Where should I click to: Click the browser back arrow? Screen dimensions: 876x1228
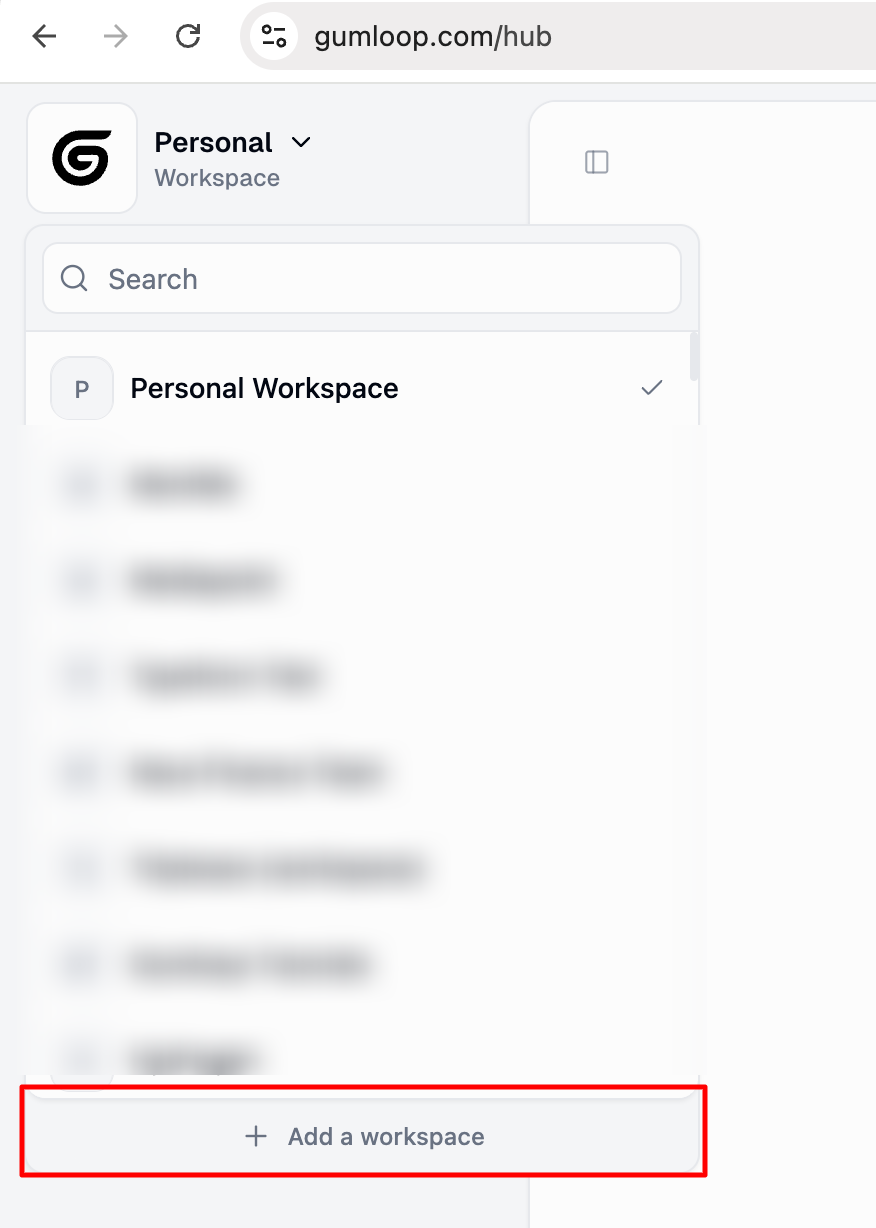coord(44,36)
